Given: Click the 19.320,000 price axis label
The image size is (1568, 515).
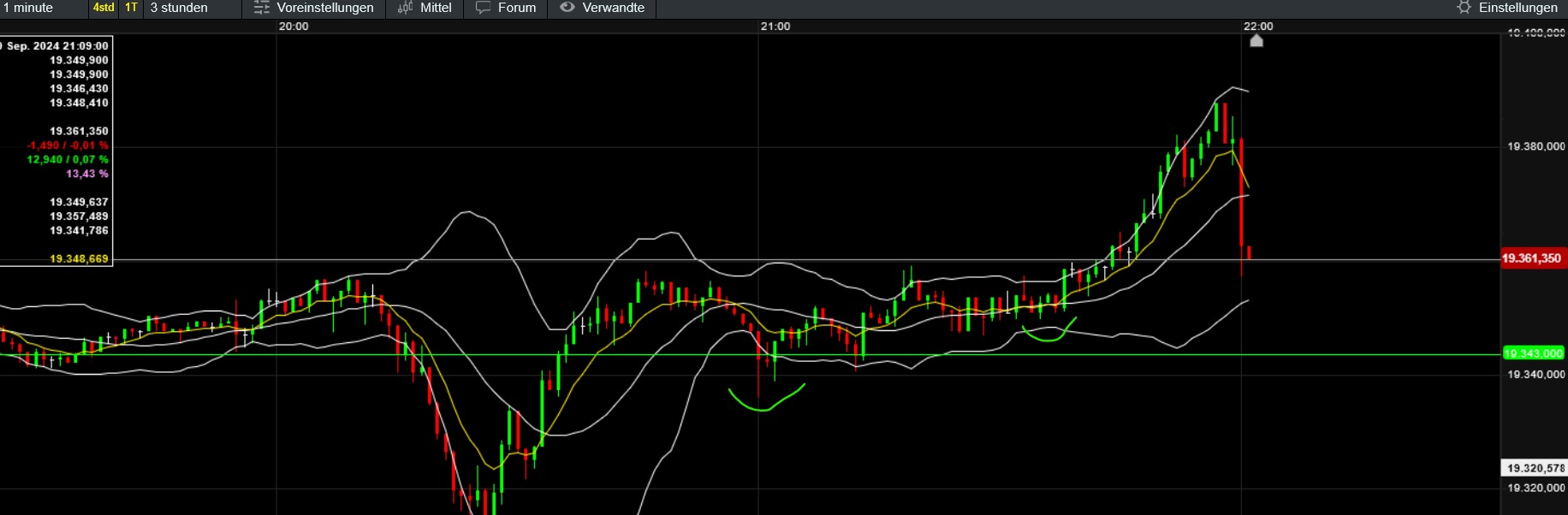Looking at the screenshot, I should tap(1535, 488).
